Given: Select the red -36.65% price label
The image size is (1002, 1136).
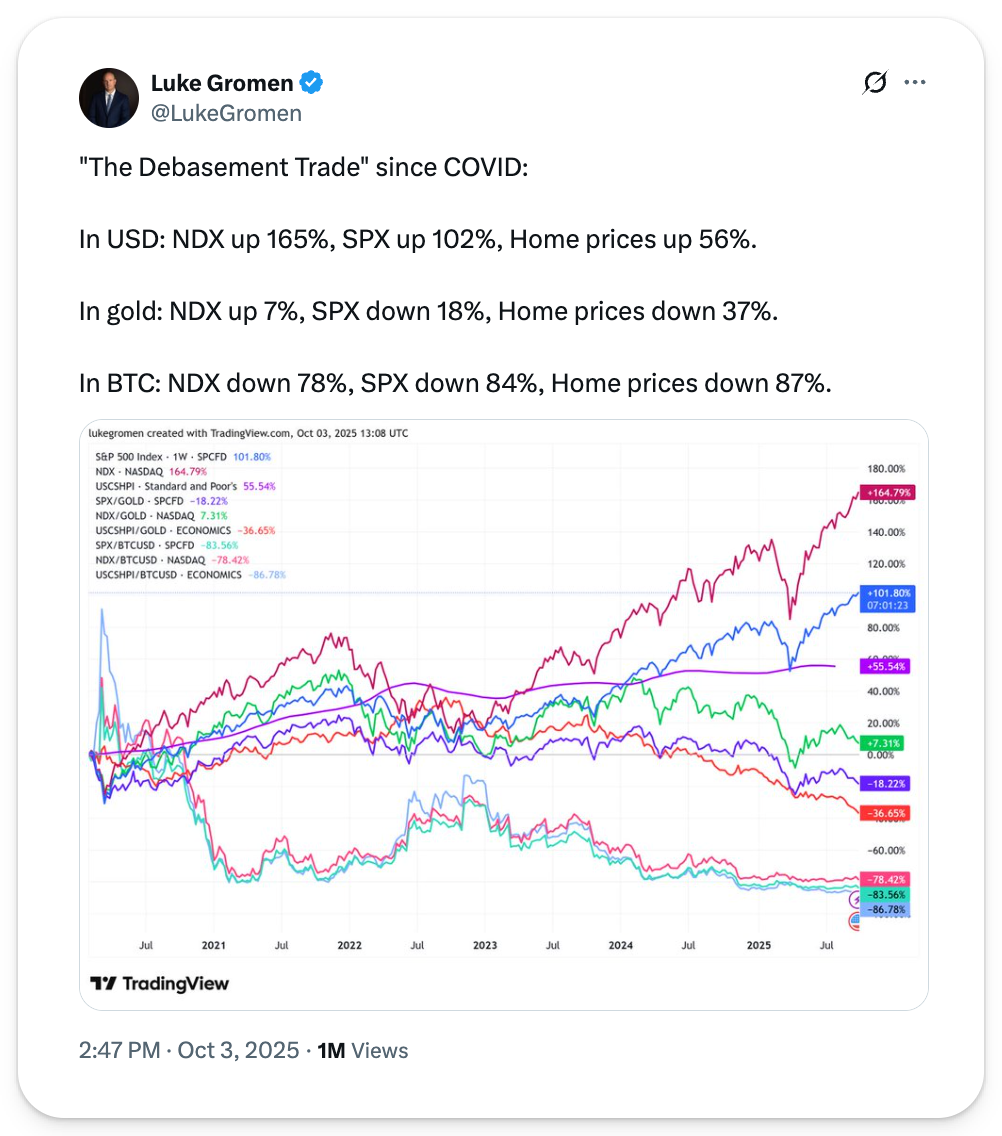Looking at the screenshot, I should tap(882, 813).
